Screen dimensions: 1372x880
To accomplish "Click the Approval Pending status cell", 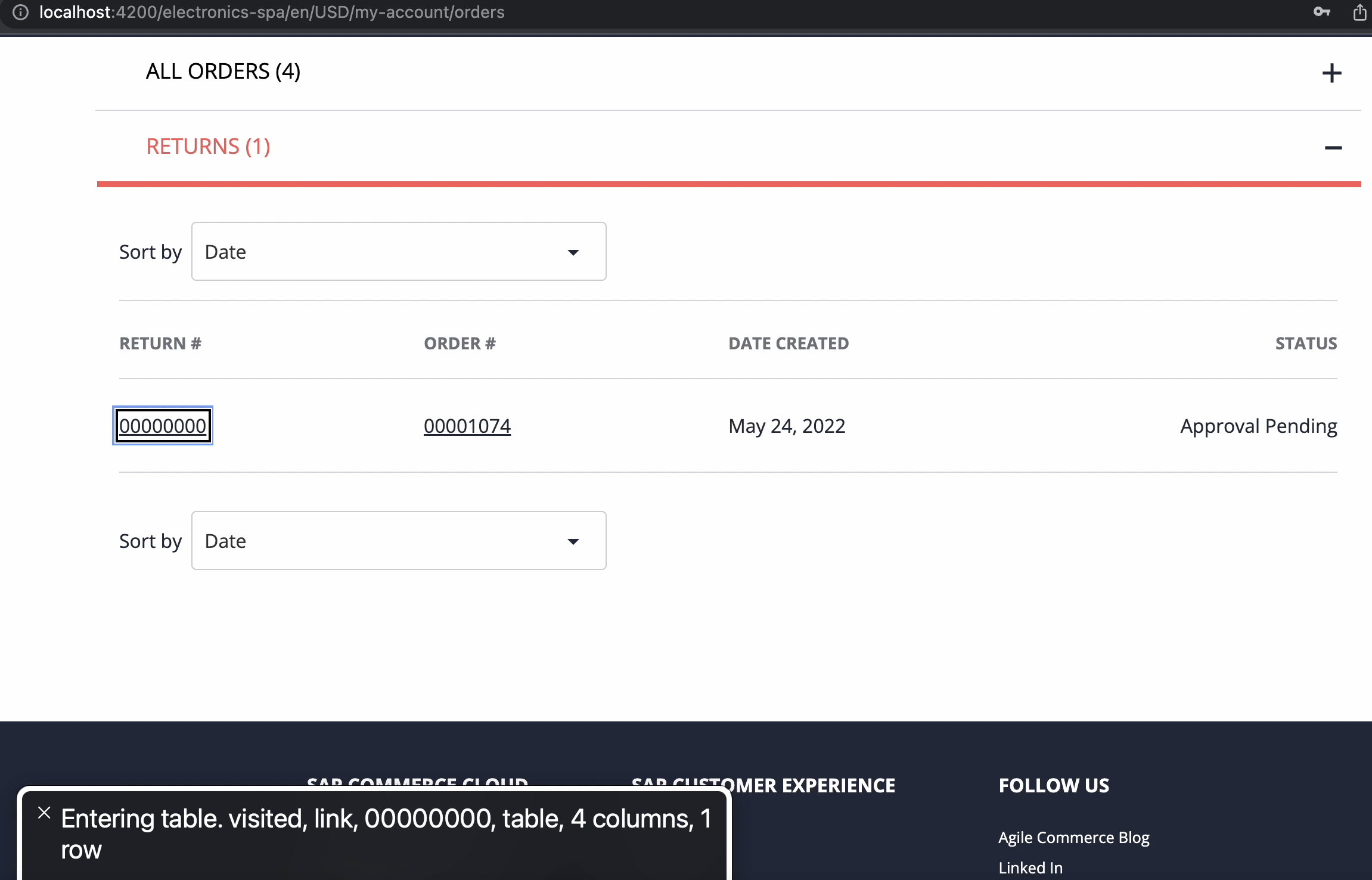I will [x=1259, y=426].
